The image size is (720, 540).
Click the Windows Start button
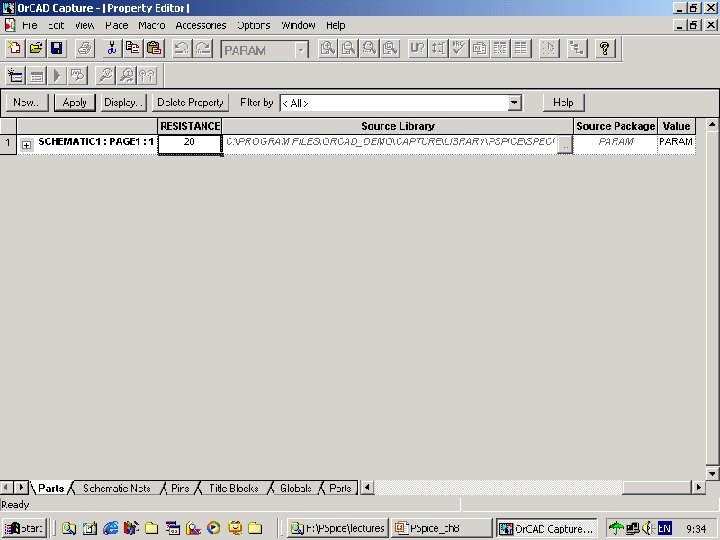click(x=24, y=529)
